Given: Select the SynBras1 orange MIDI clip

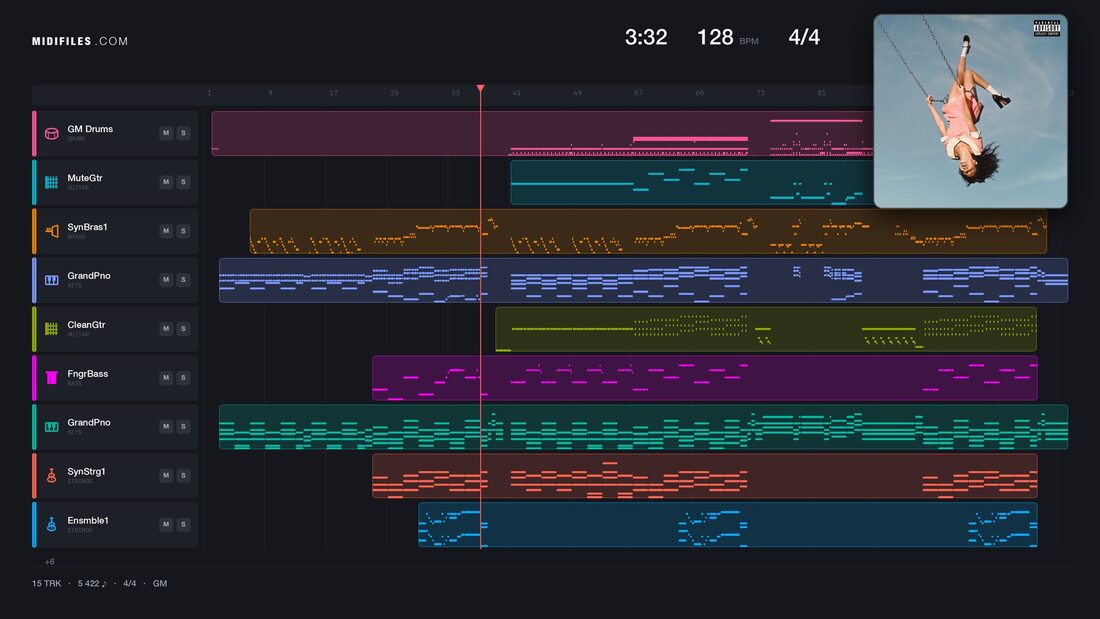Looking at the screenshot, I should tap(648, 231).
